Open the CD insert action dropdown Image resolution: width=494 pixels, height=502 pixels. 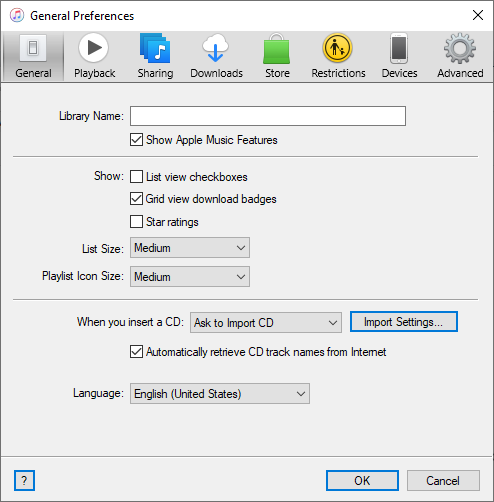(x=266, y=322)
